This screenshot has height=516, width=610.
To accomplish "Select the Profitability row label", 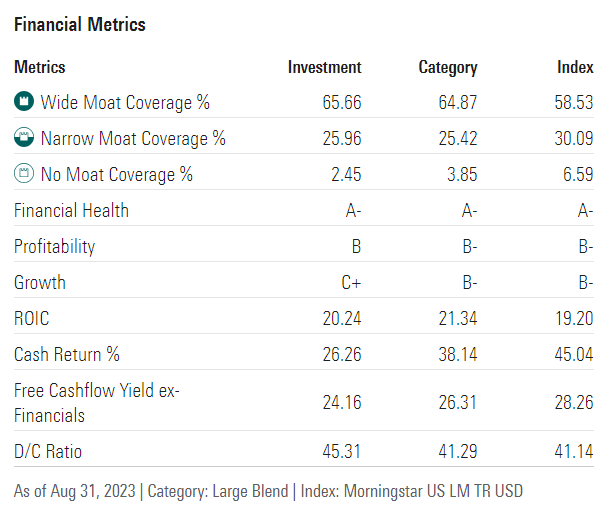I will (x=55, y=246).
